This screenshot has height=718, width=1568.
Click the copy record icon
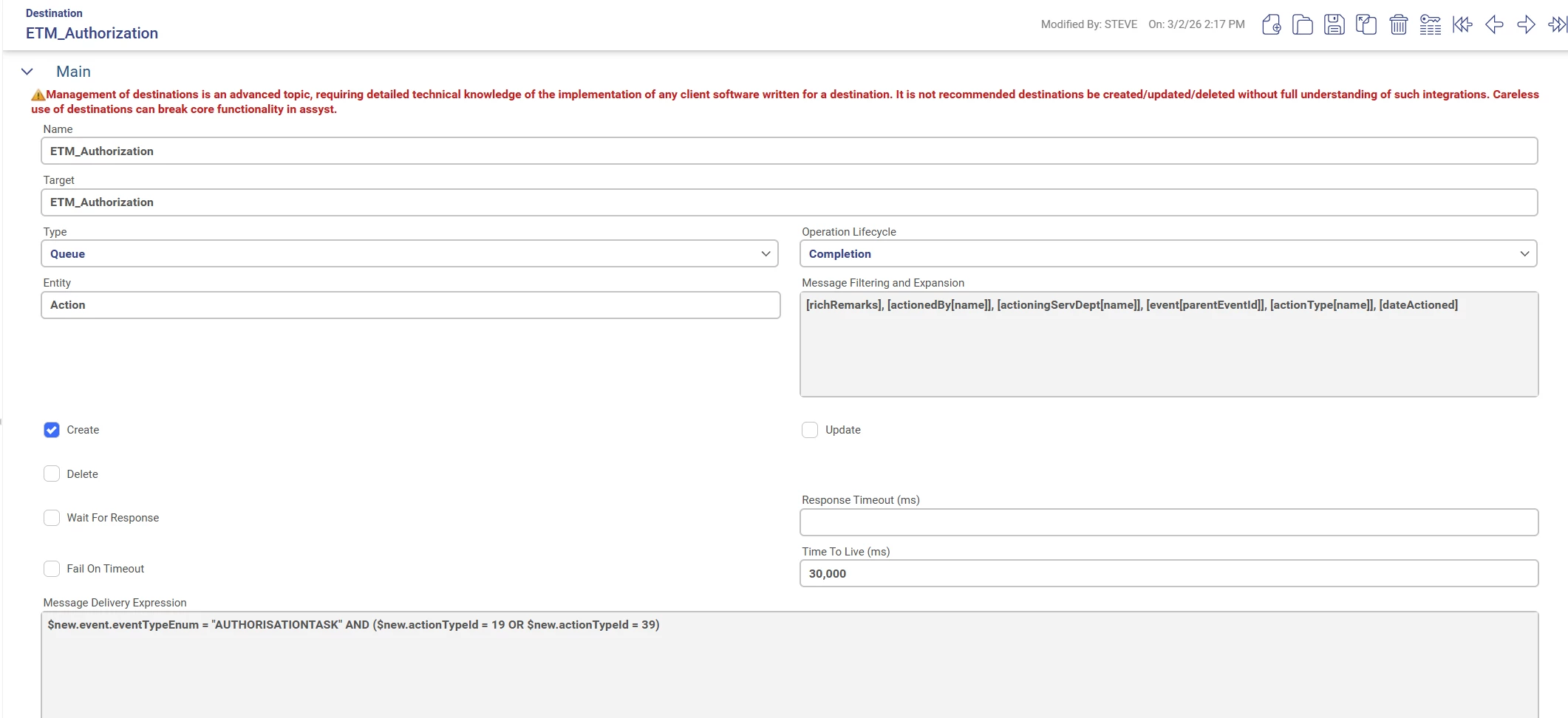point(1366,24)
